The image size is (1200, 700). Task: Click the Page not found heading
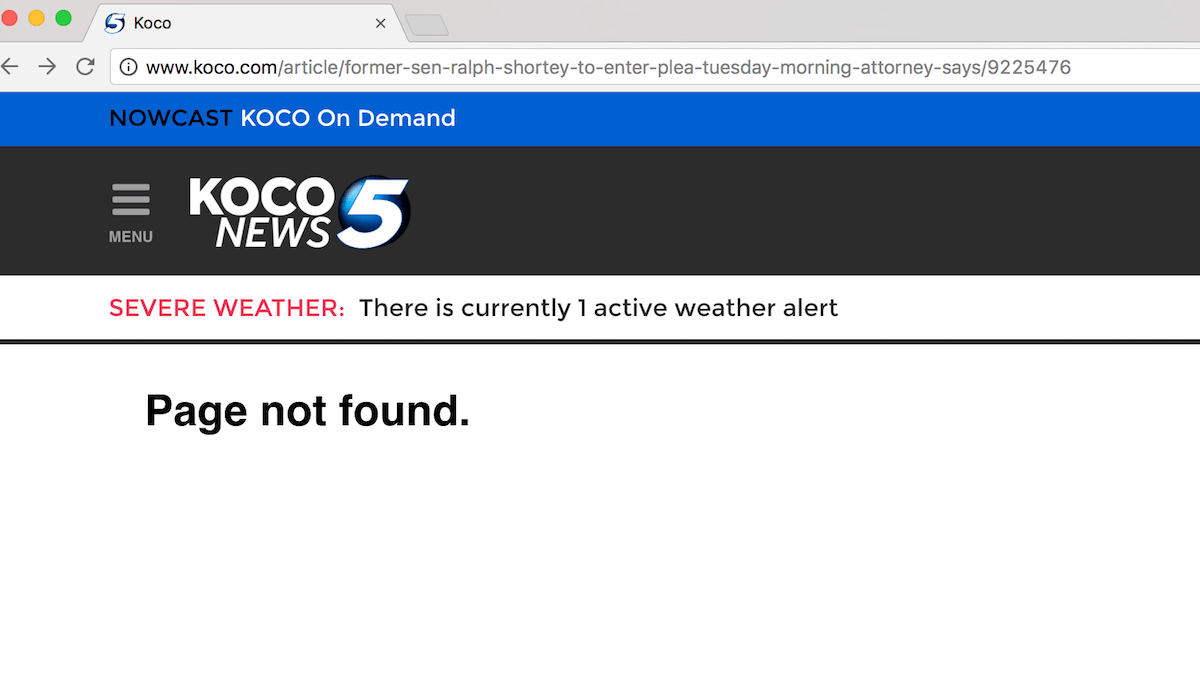click(308, 410)
